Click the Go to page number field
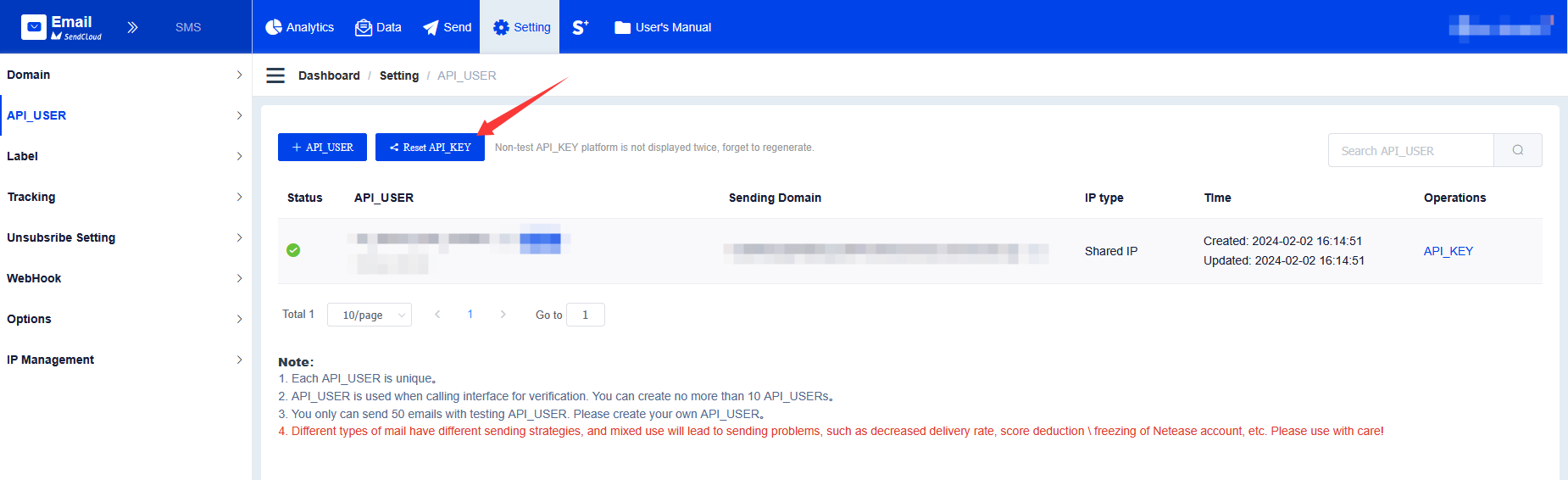 coord(585,315)
